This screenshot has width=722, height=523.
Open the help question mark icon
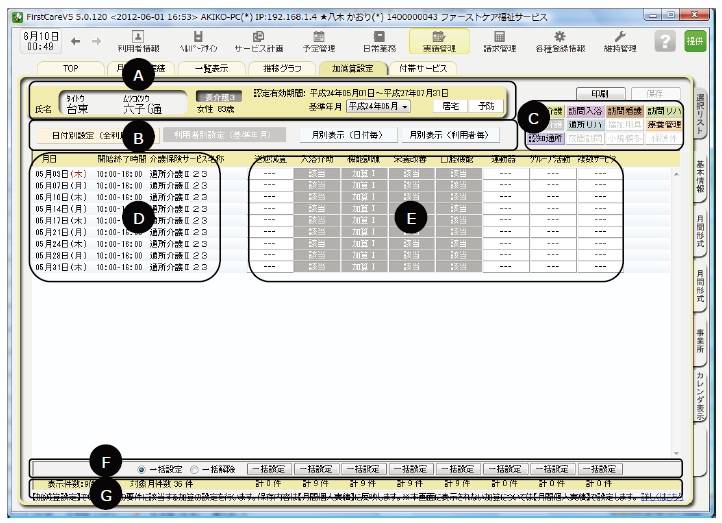(664, 39)
